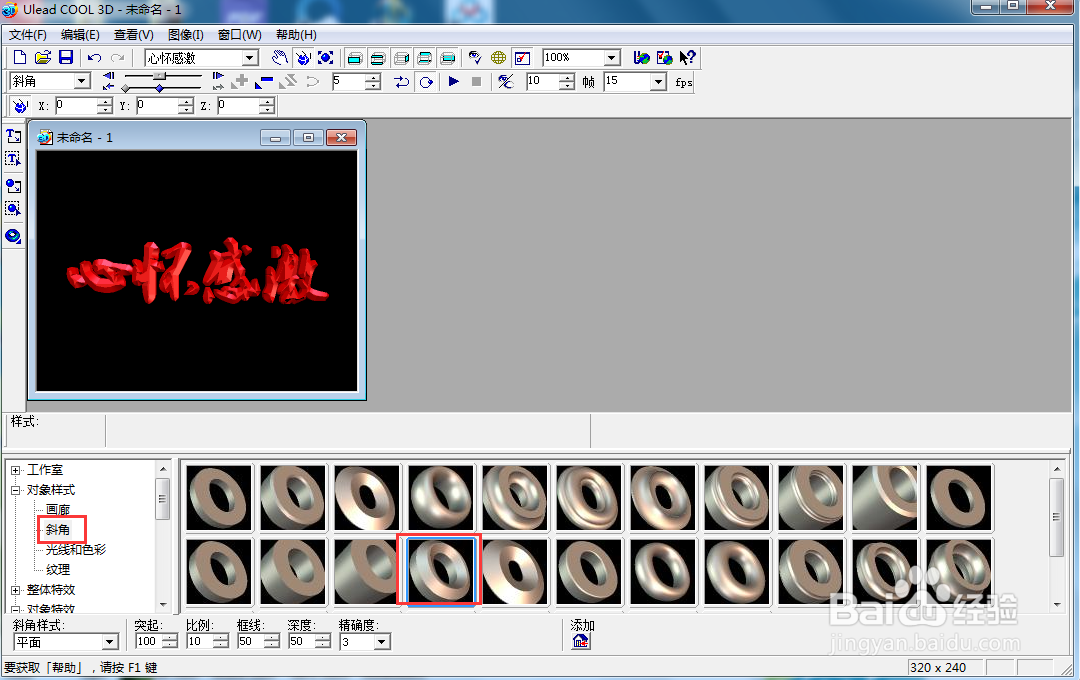
Task: Click the Open file folder icon
Action: coord(43,58)
